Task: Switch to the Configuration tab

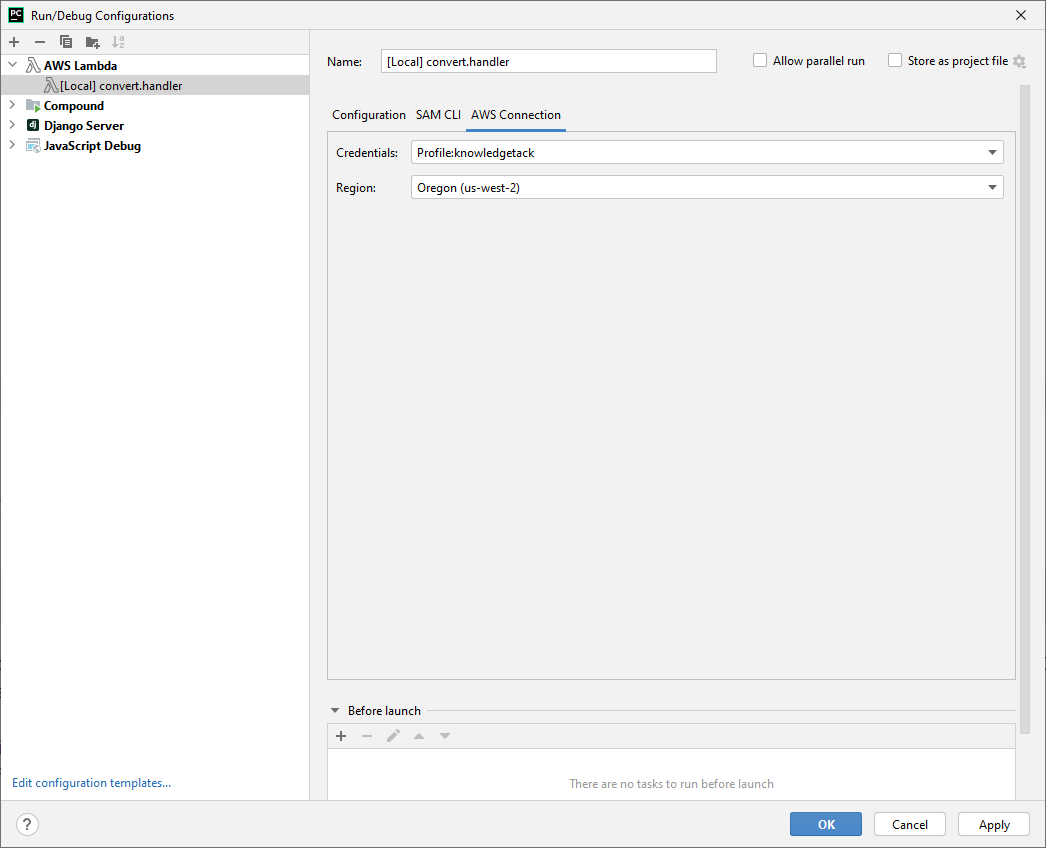Action: point(369,115)
